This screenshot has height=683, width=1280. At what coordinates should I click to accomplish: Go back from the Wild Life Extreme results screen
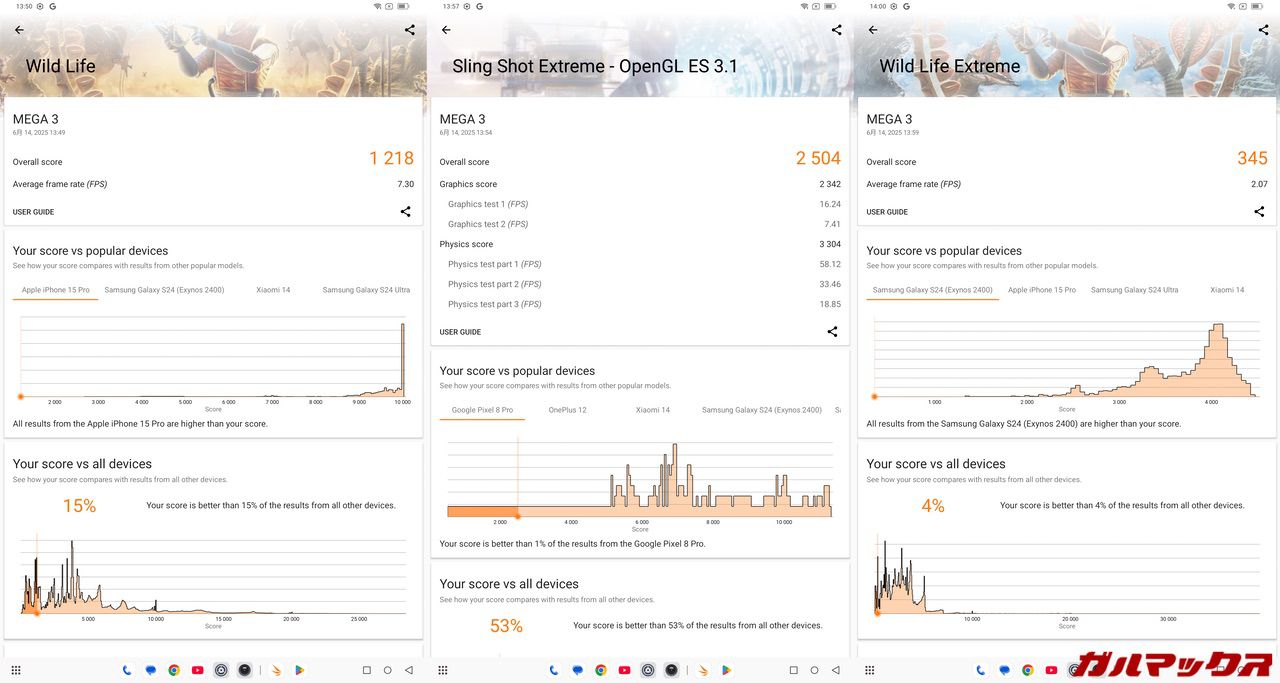tap(872, 30)
